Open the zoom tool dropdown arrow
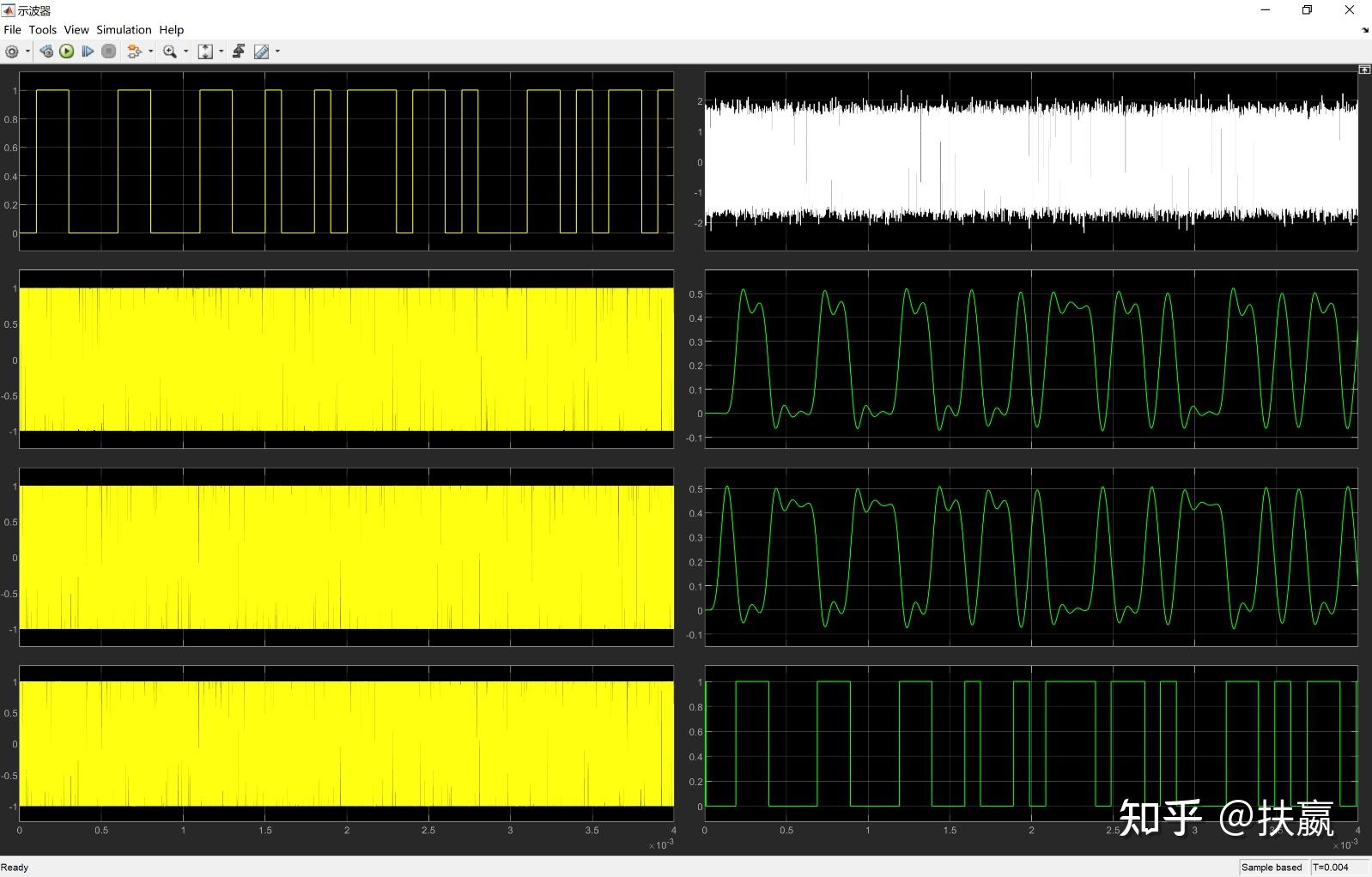 tap(185, 51)
